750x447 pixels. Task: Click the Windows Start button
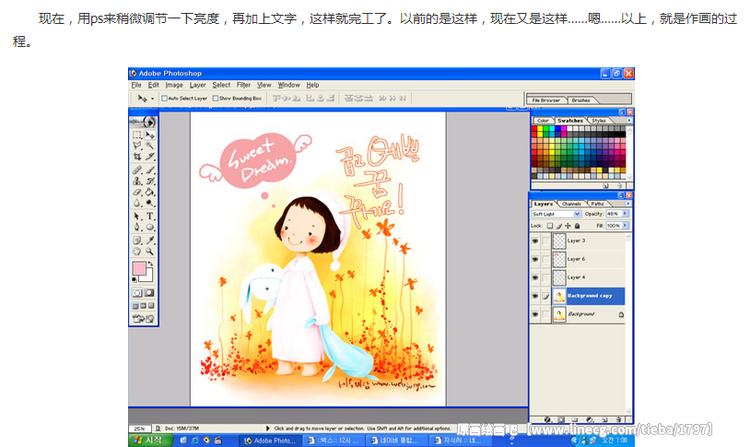[x=150, y=440]
